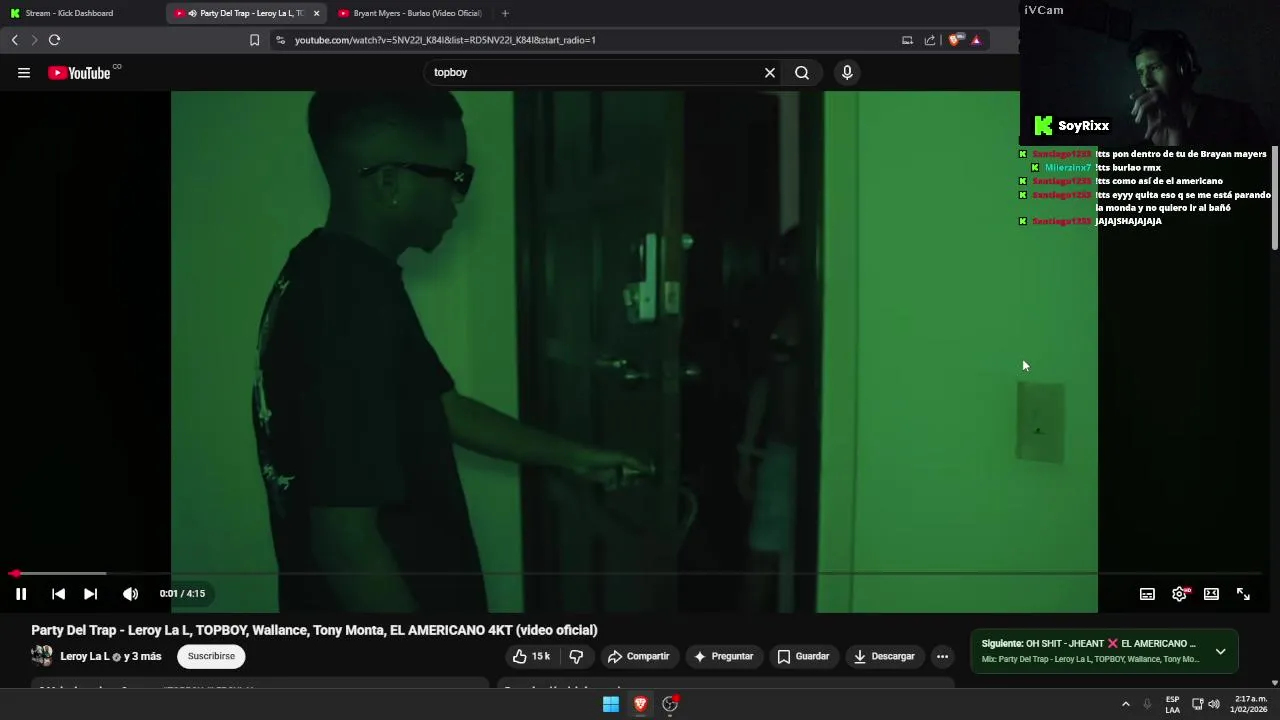Open more actions three-dot menu
Viewport: 1280px width, 720px height.
(x=942, y=656)
